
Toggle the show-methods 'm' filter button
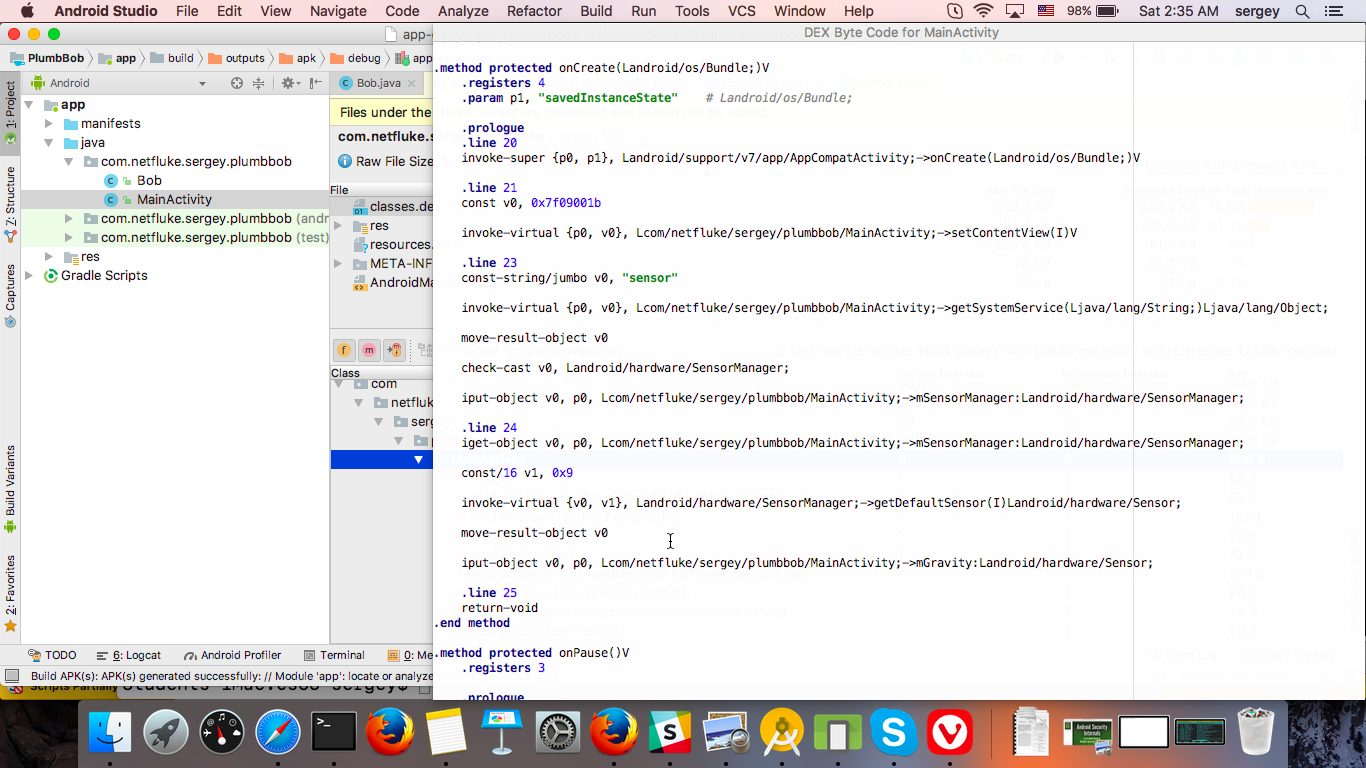[369, 350]
